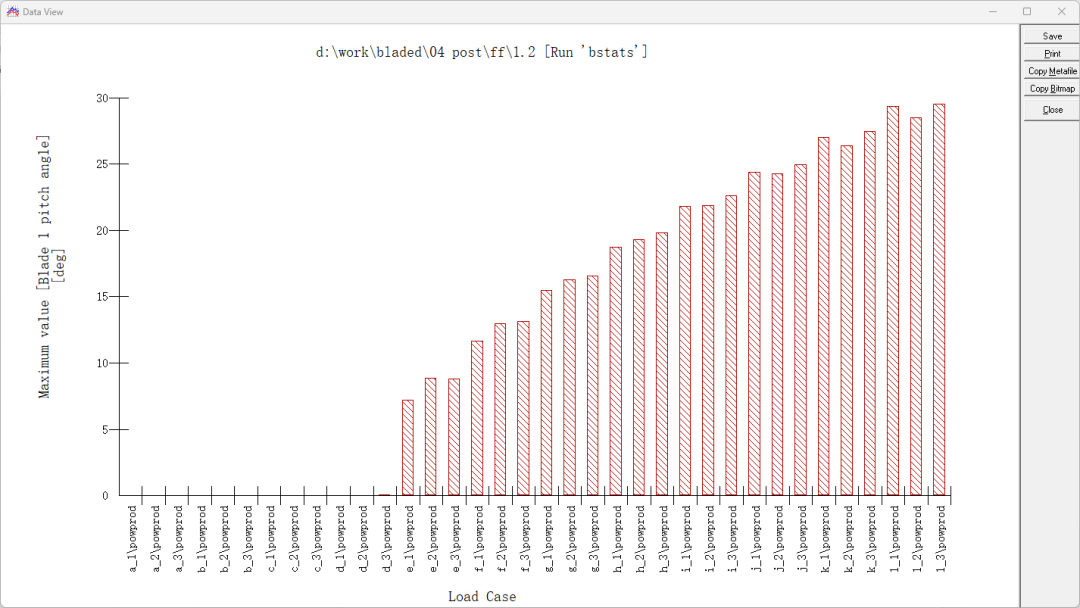Viewport: 1080px width, 608px height.
Task: Click the Y-axis label 'Maximum value [Blade 1 pitch angle]'
Action: coord(44,267)
